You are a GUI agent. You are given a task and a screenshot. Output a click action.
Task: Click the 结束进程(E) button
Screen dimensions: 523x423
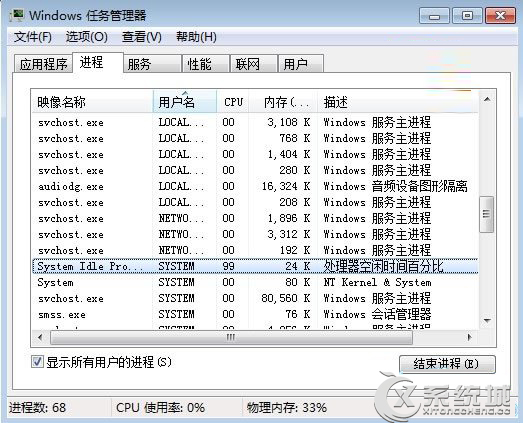pyautogui.click(x=447, y=364)
